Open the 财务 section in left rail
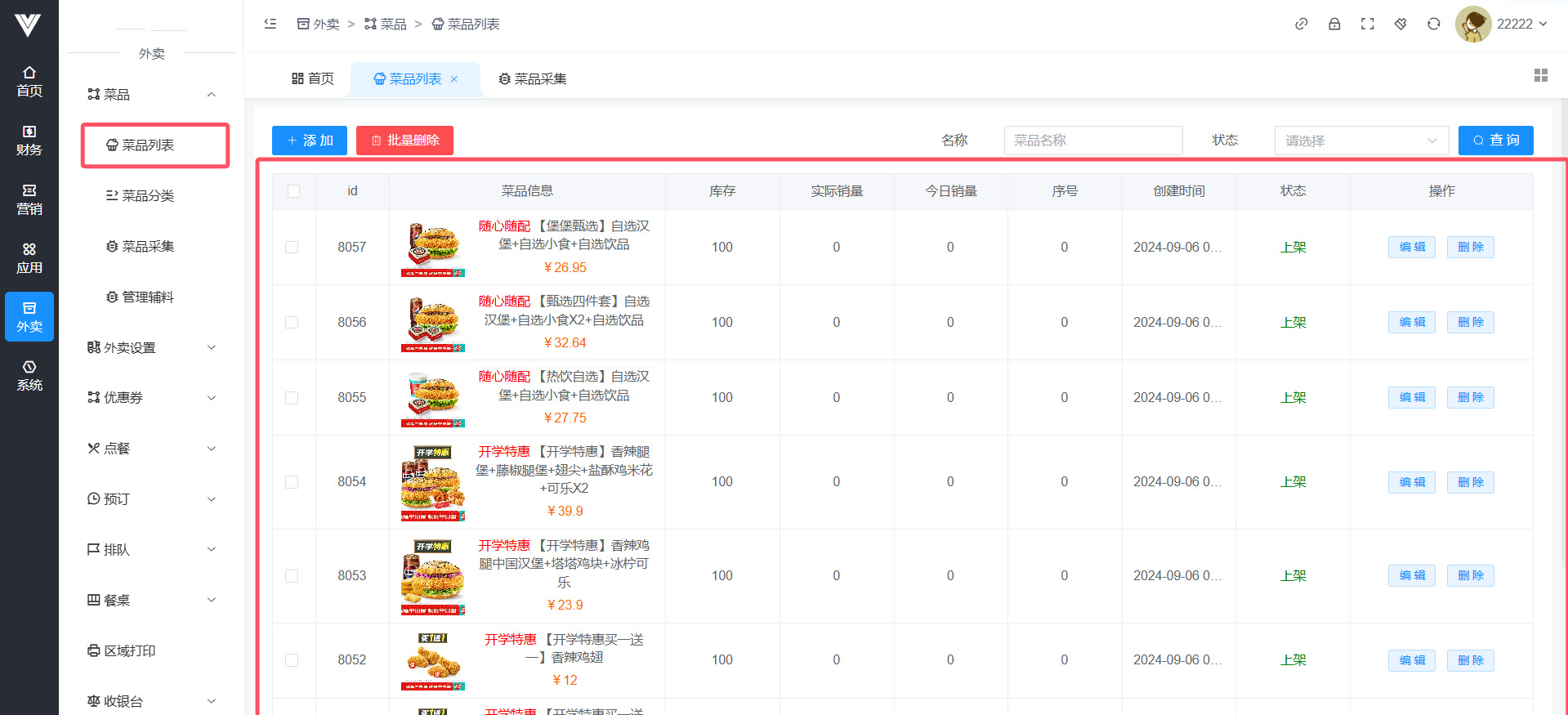 [29, 140]
